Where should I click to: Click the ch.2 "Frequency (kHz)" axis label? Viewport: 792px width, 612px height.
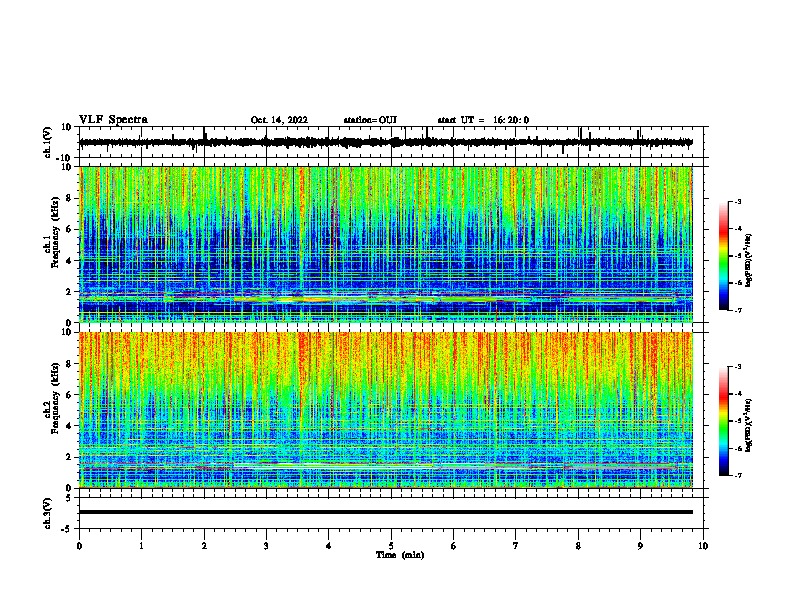(x=55, y=398)
